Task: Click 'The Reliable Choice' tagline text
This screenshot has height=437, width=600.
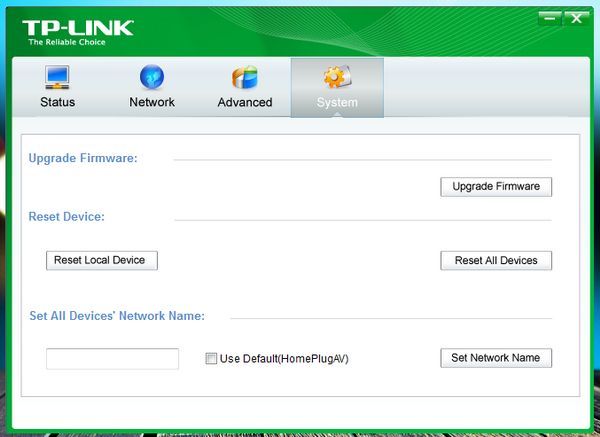Action: (x=67, y=42)
